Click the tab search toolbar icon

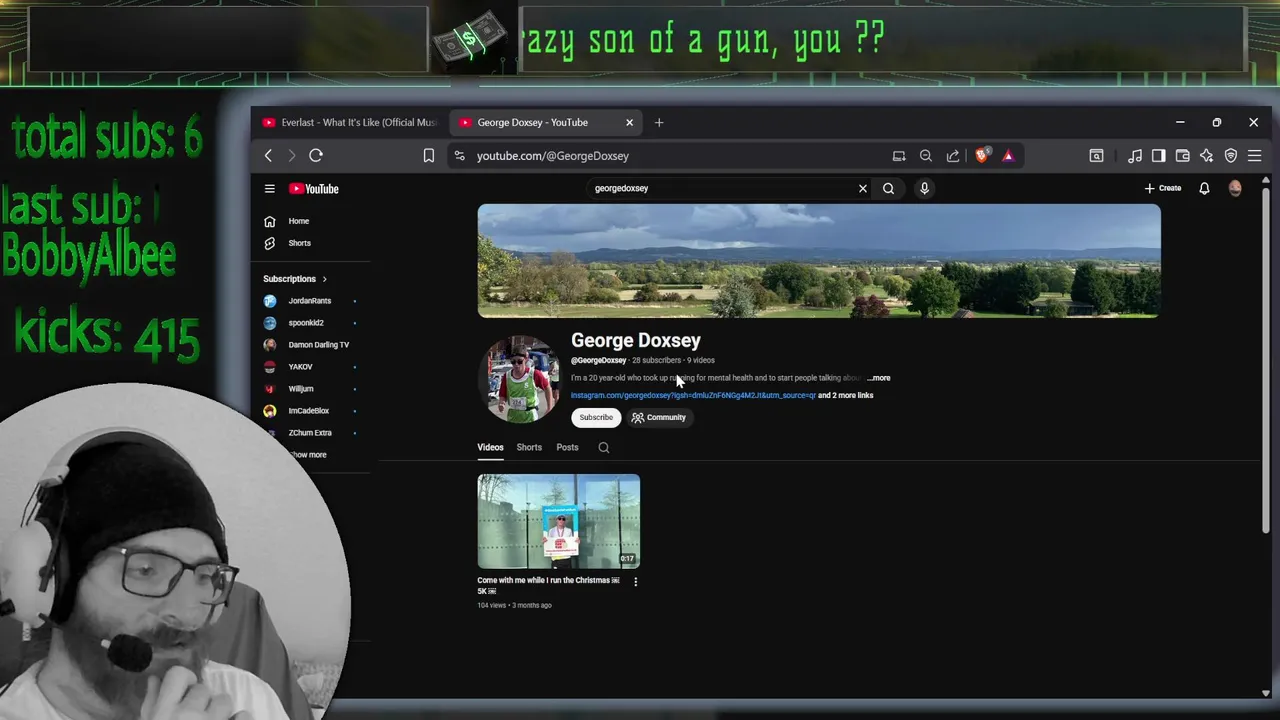pyautogui.click(x=1096, y=155)
